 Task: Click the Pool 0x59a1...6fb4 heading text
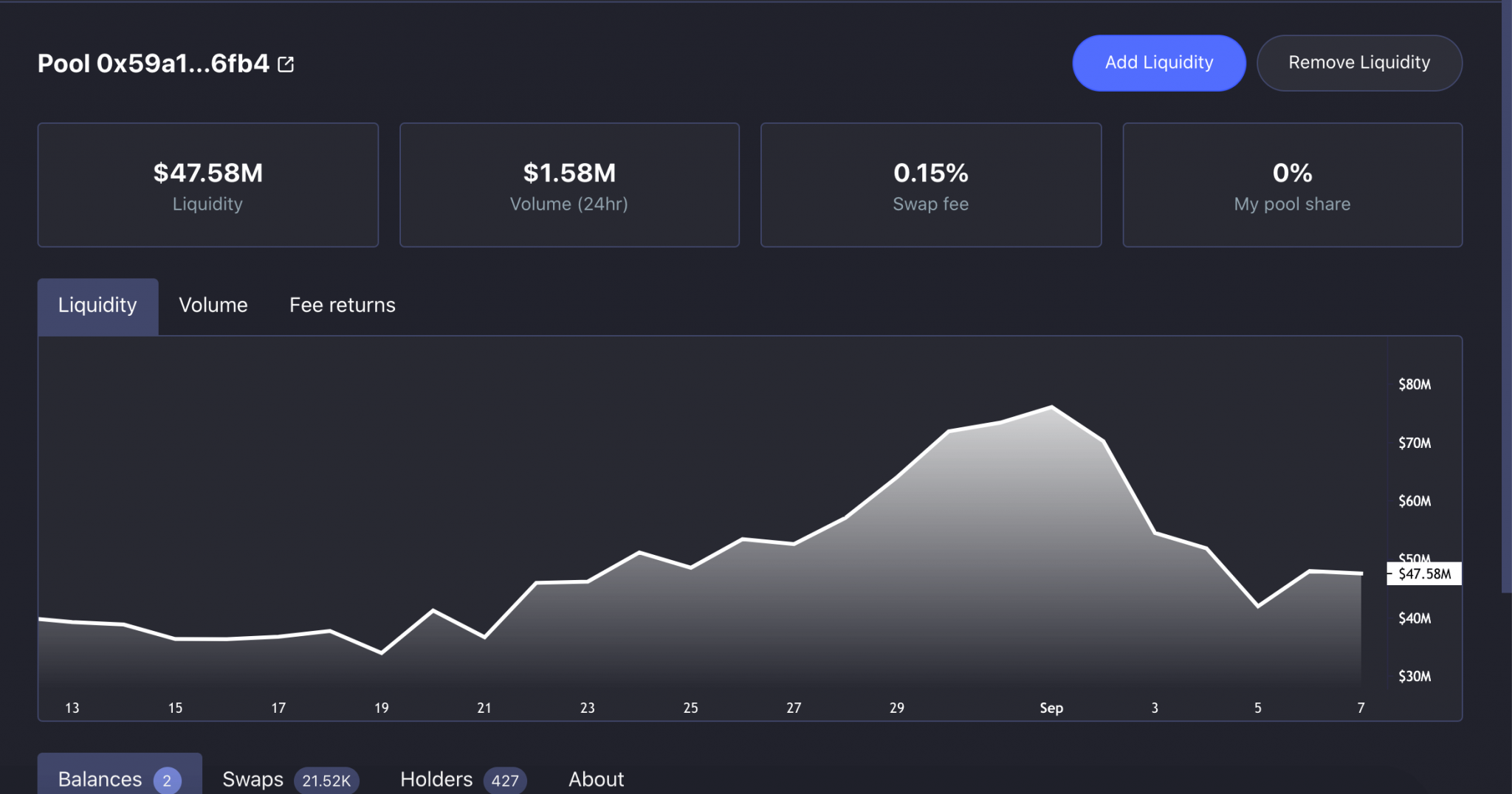[x=154, y=64]
